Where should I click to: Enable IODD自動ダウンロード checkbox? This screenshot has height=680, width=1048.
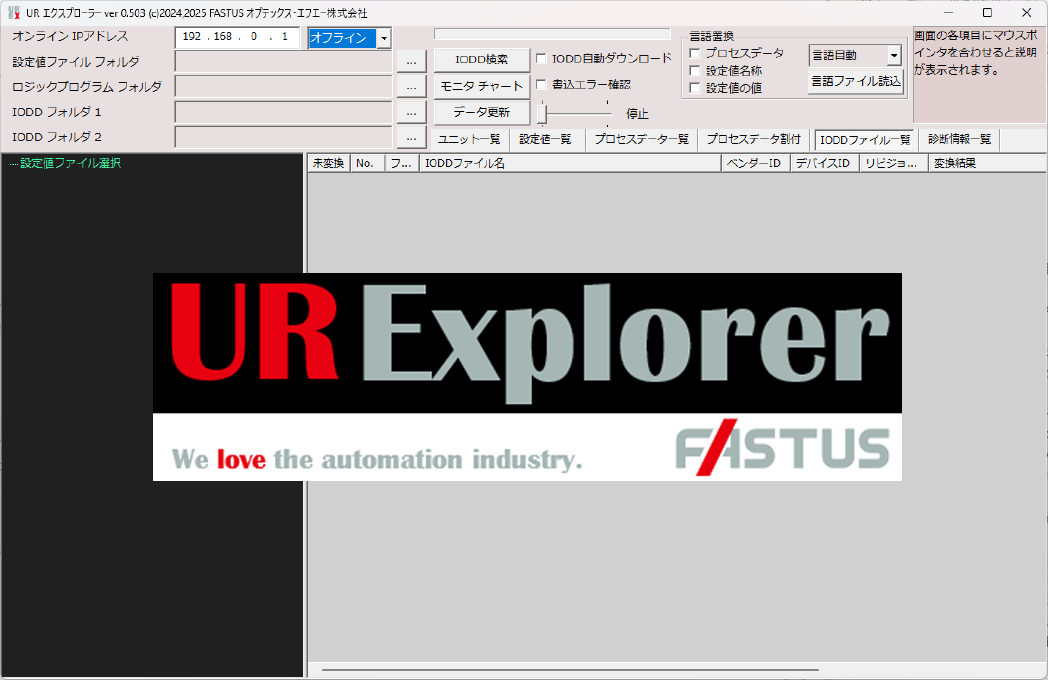541,59
